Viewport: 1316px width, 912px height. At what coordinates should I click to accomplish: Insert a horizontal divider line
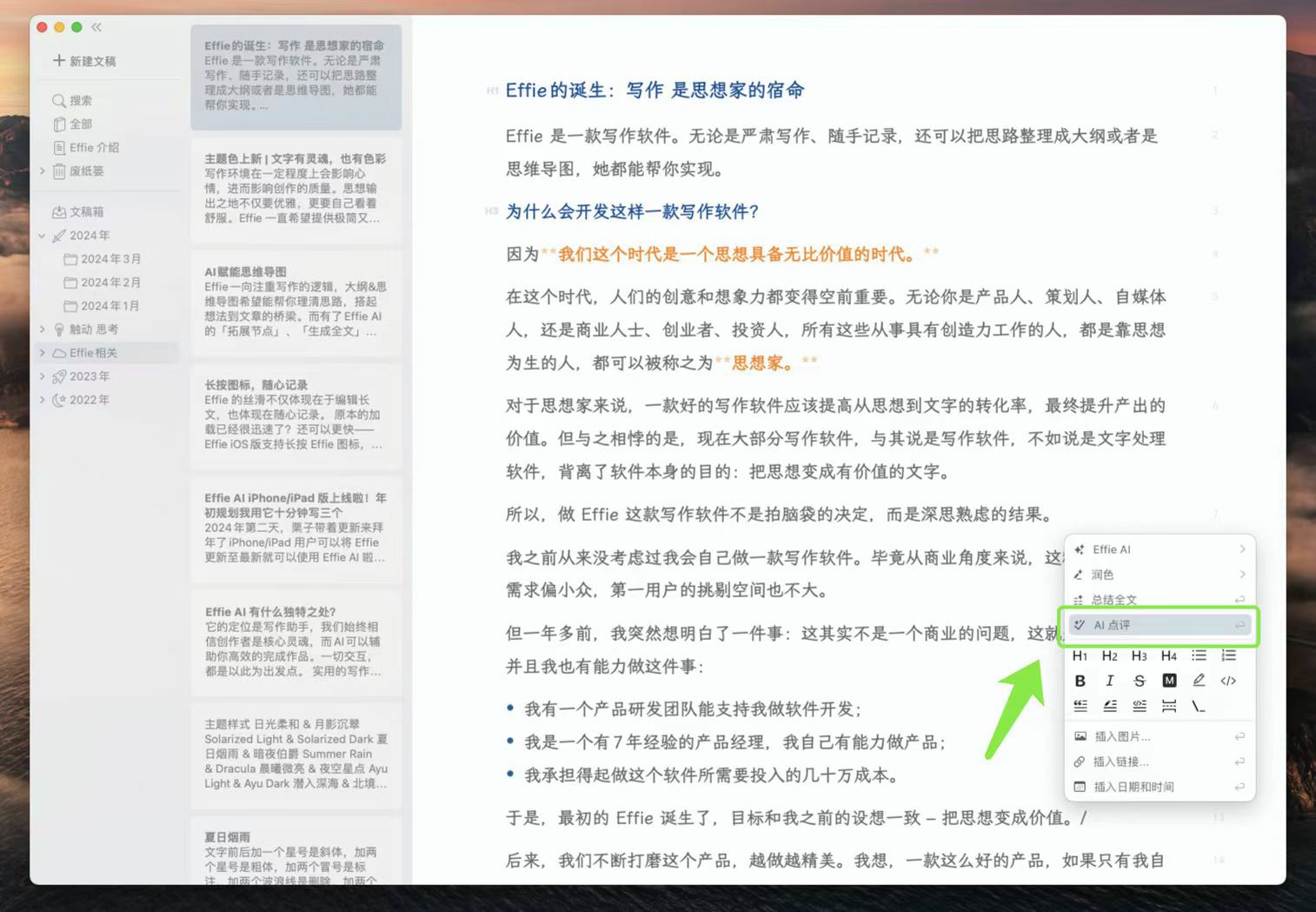point(1169,706)
